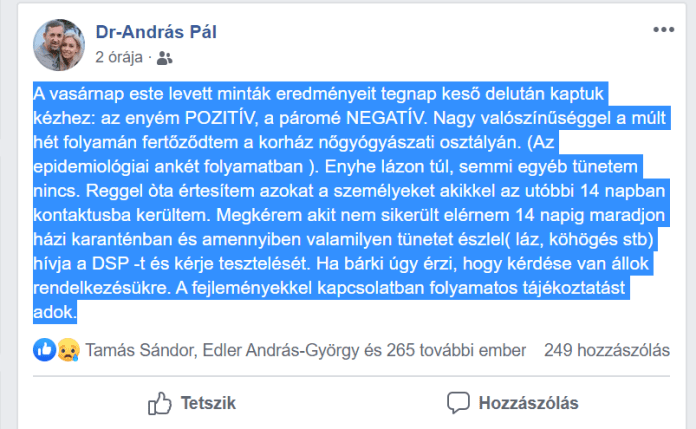
Task: Open the post options three-dot menu
Action: coord(664,31)
